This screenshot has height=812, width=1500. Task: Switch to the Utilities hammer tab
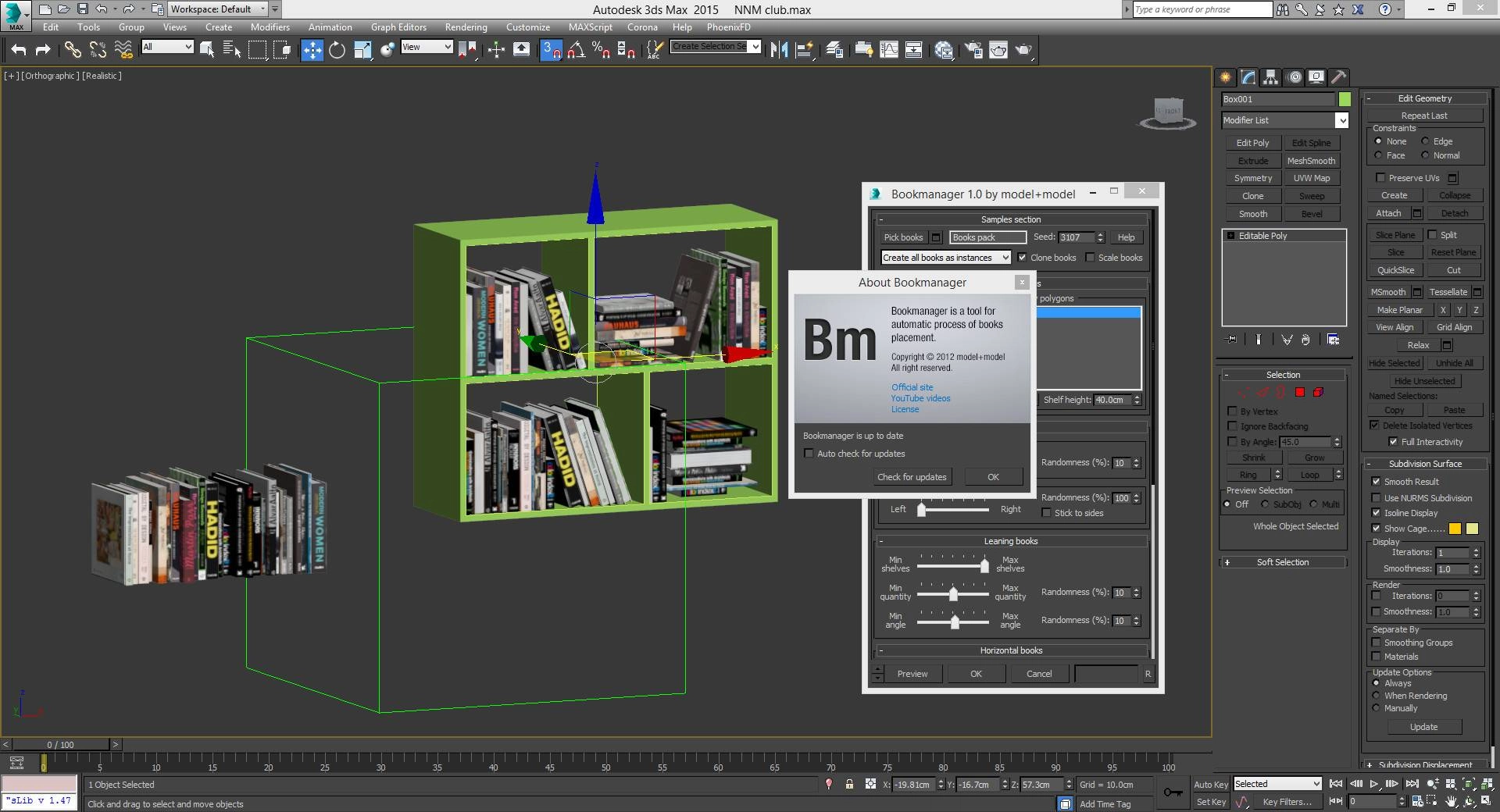pos(1339,77)
